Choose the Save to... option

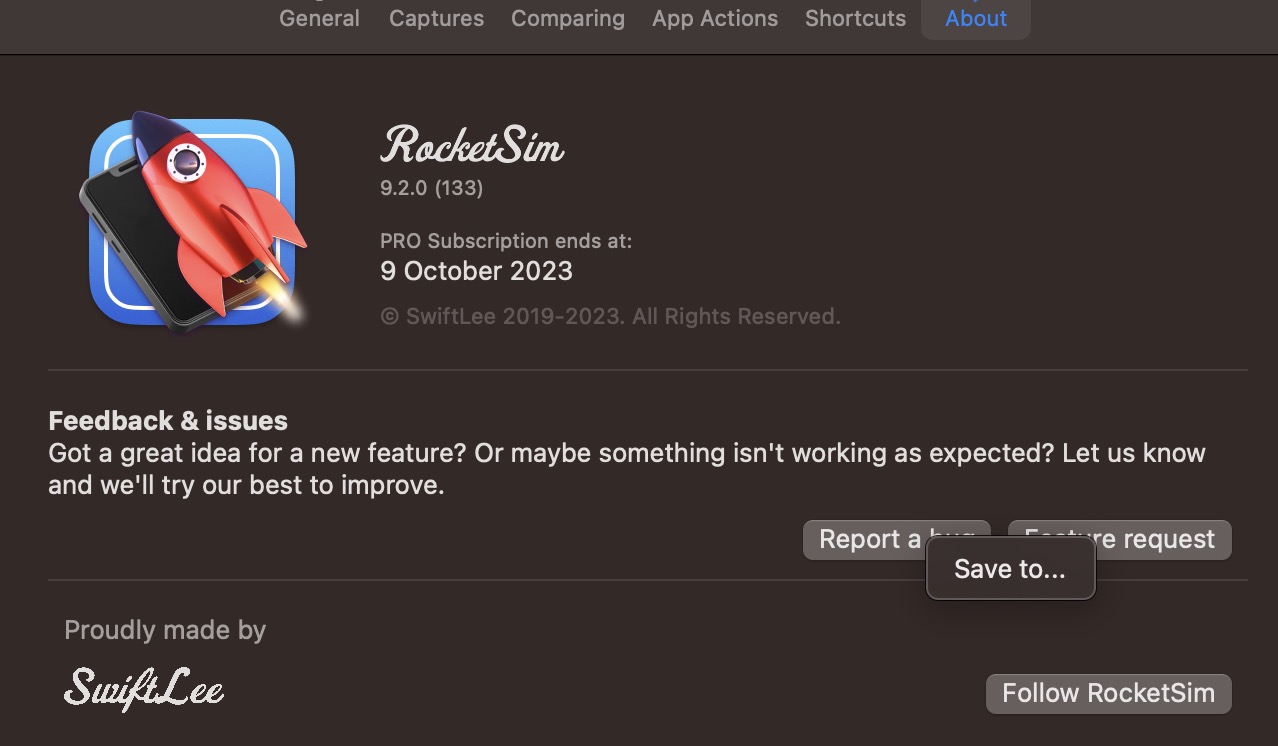[1010, 568]
